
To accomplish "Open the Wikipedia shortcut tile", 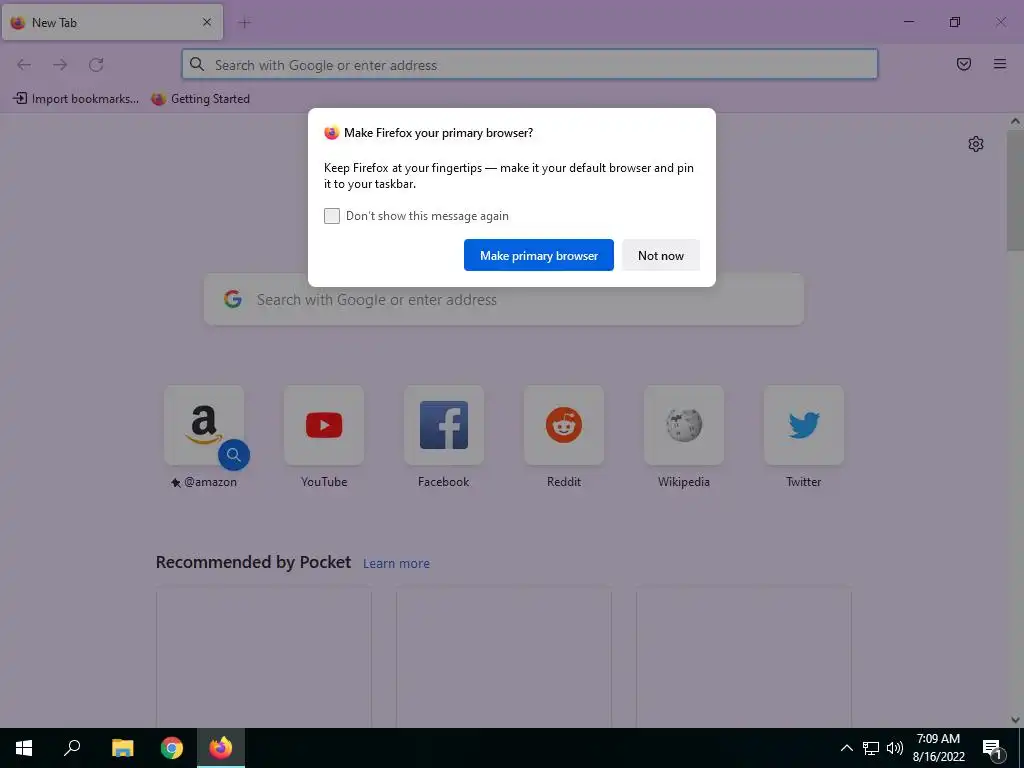I will click(x=684, y=425).
